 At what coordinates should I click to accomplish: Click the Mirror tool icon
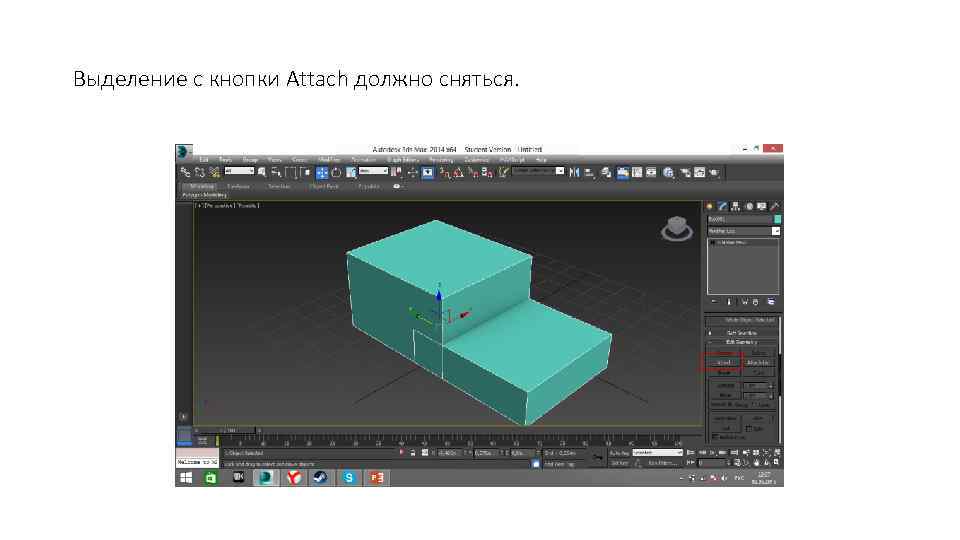574,173
